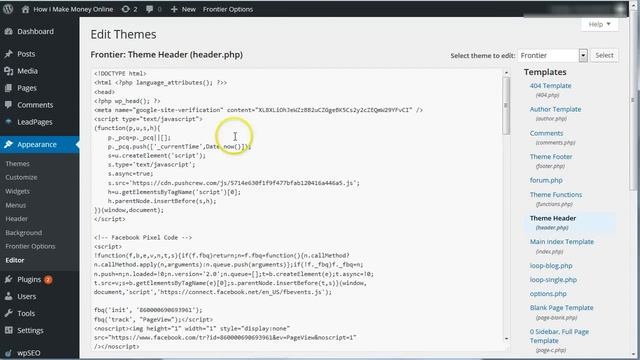Open the Author Template file
The image size is (640, 360).
coord(555,109)
